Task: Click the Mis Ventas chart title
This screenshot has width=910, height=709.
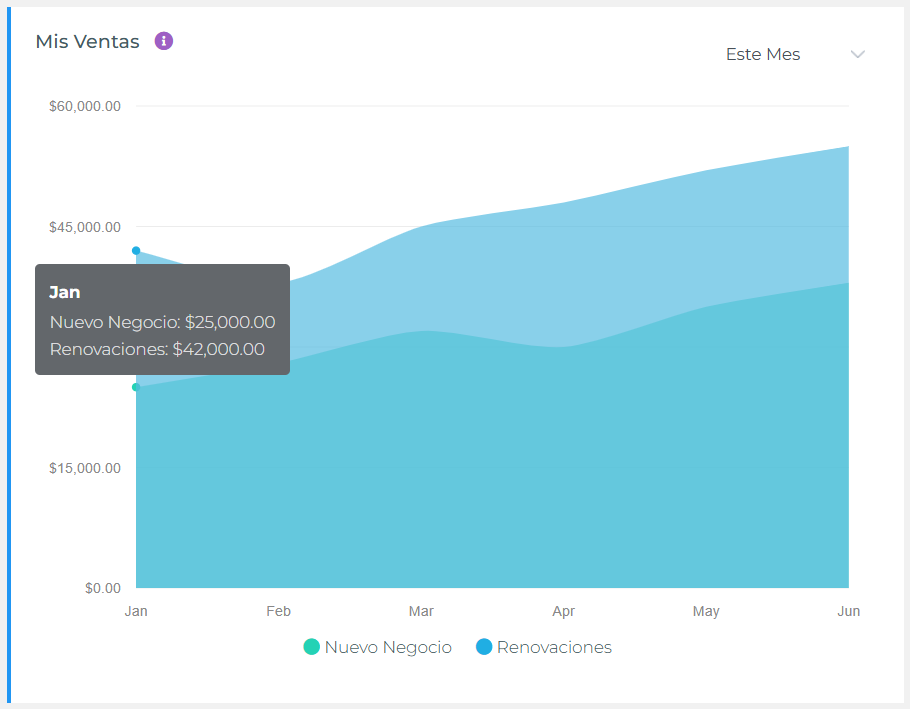Action: (87, 42)
